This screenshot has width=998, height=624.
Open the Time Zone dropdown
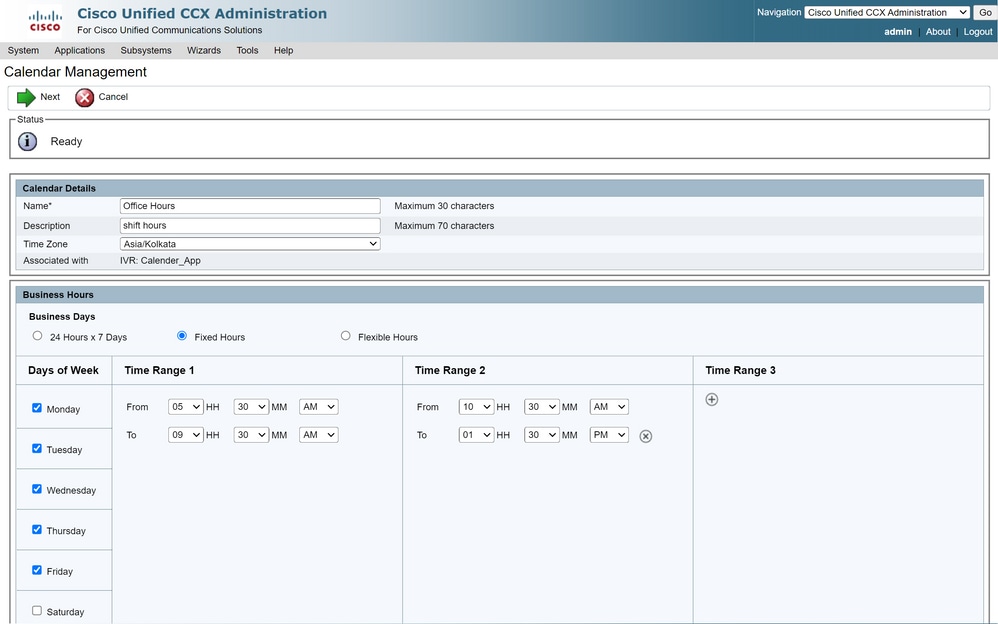click(x=250, y=244)
